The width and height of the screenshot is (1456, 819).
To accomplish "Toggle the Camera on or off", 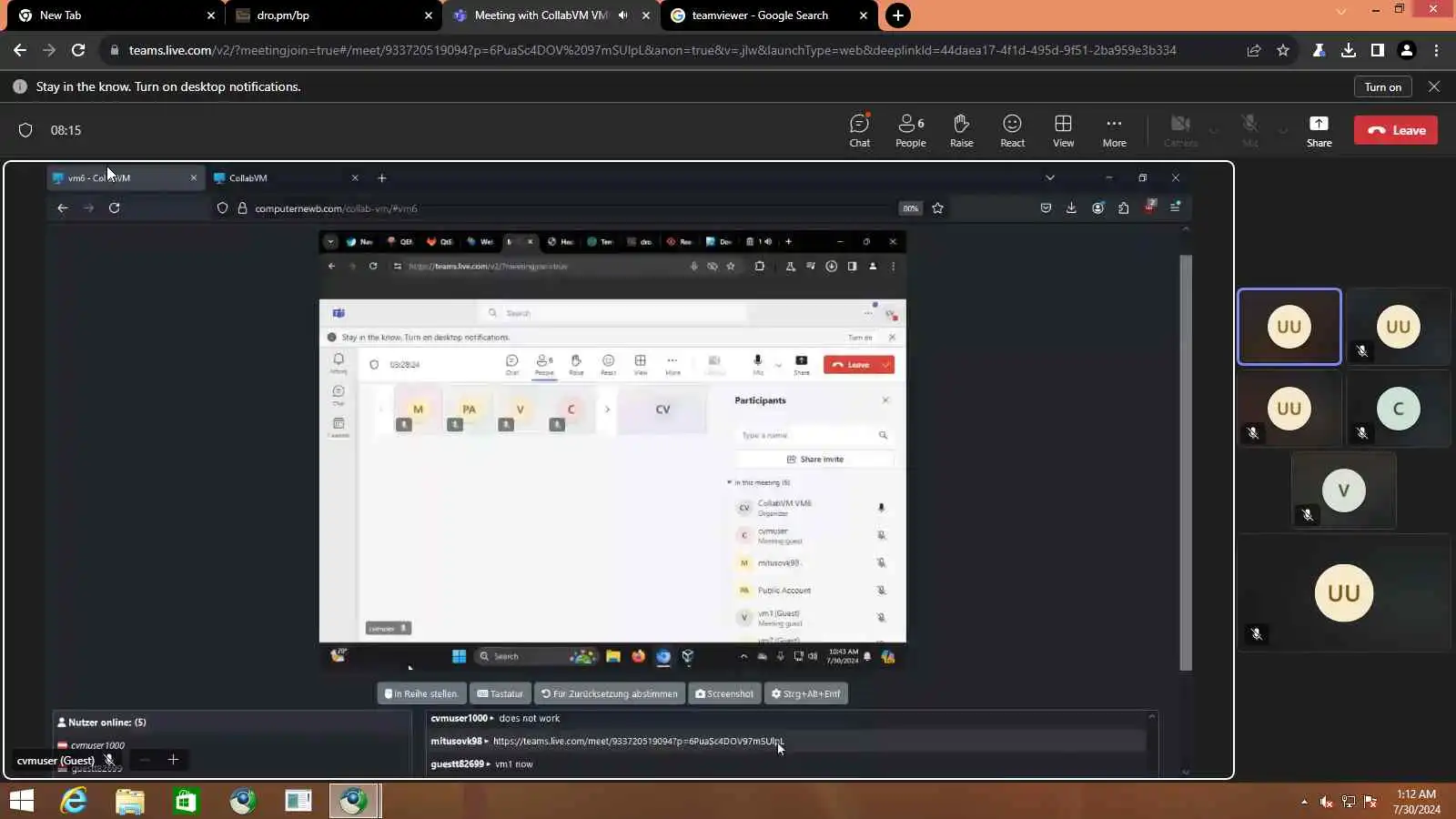I will (1180, 130).
